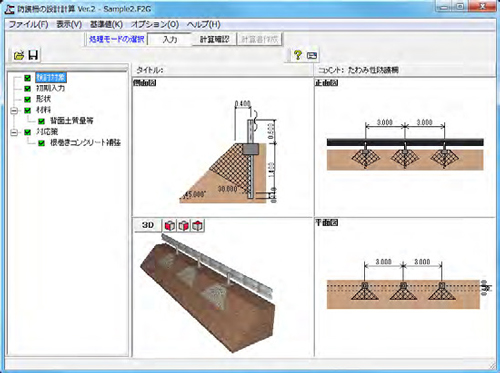The image size is (500, 373).
Task: Select the middle cube view icon
Action: point(184,226)
